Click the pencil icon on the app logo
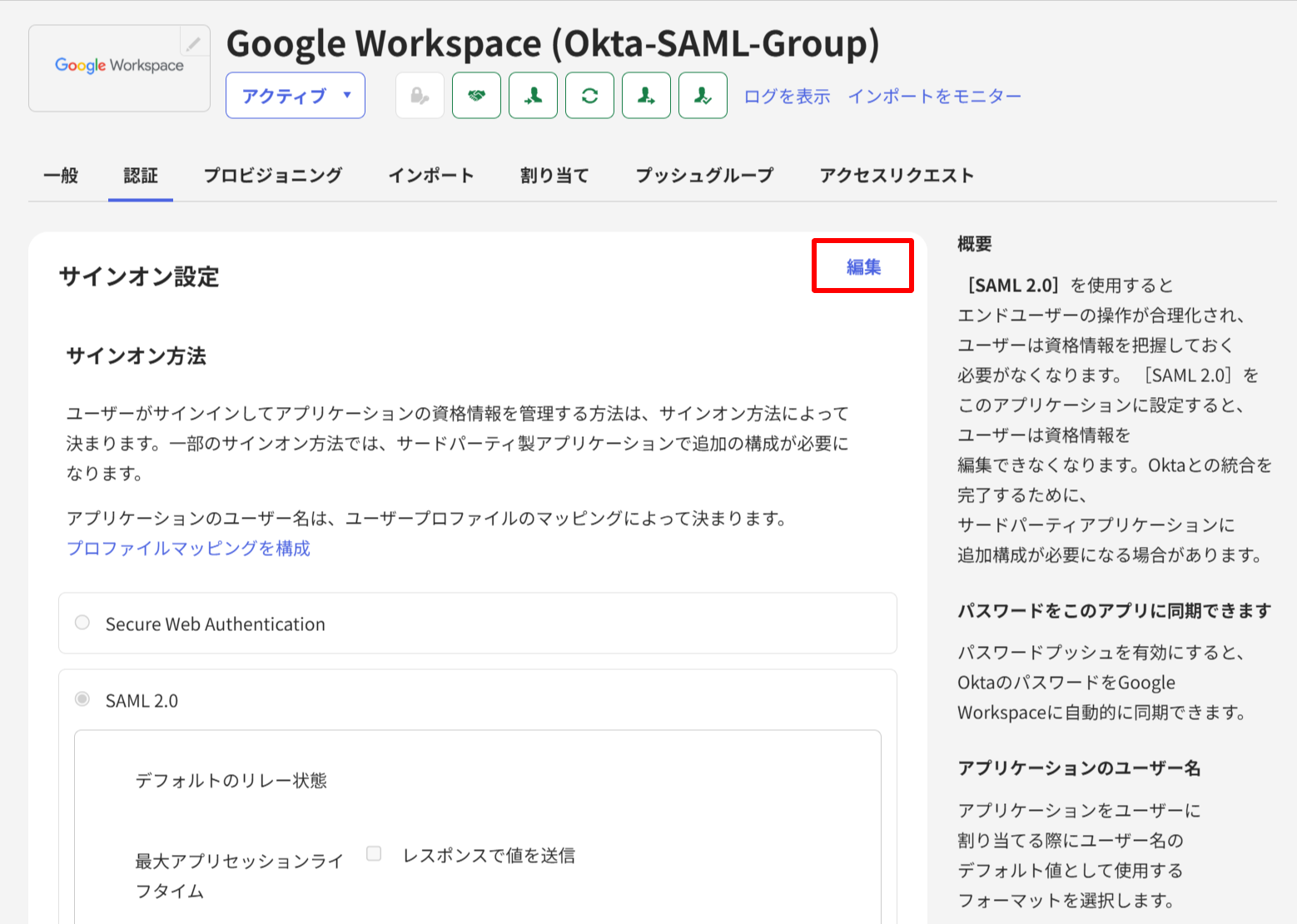Image resolution: width=1297 pixels, height=924 pixels. click(193, 42)
